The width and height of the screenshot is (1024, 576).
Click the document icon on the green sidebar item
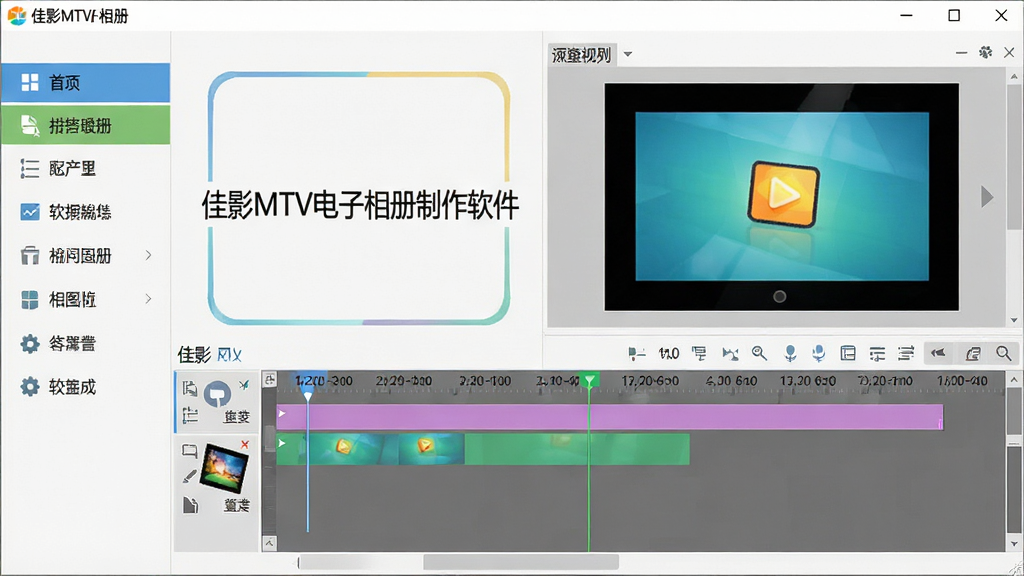30,125
